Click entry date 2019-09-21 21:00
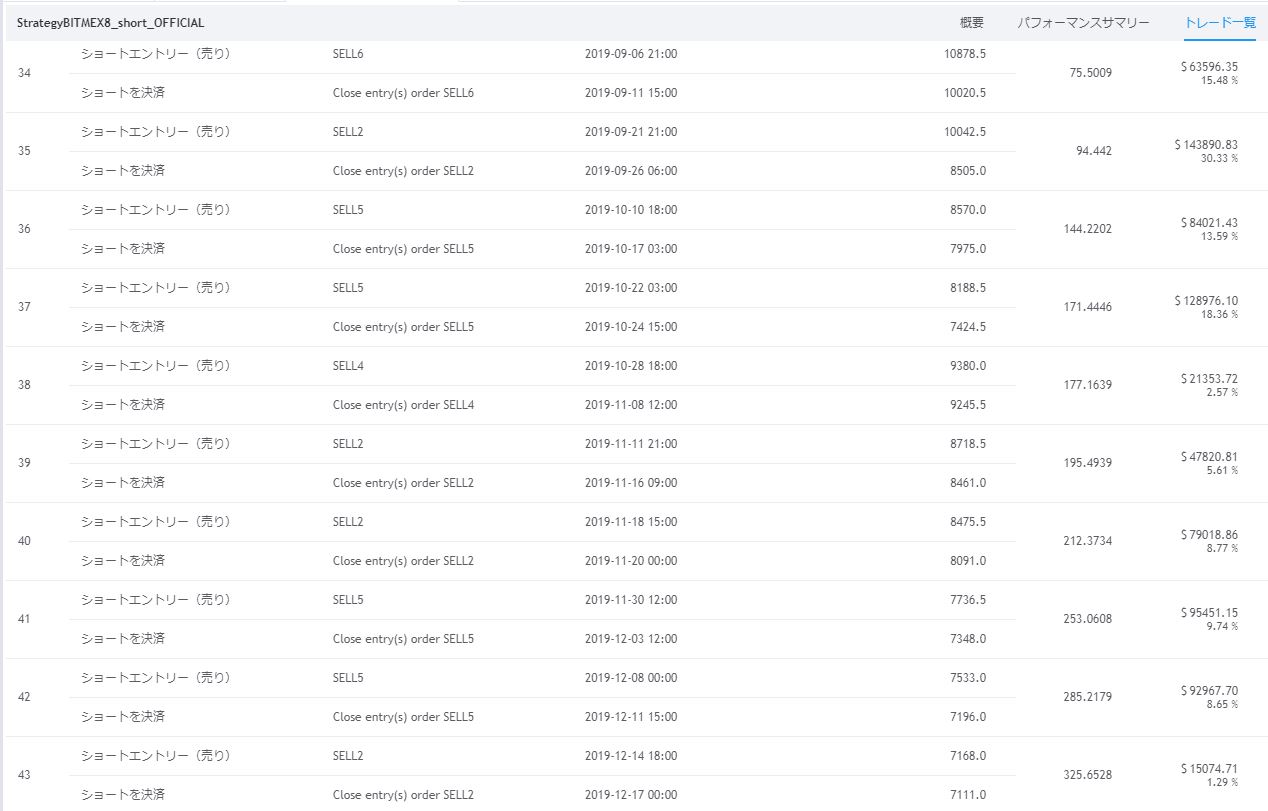Viewport: 1268px width, 811px height. tap(631, 132)
